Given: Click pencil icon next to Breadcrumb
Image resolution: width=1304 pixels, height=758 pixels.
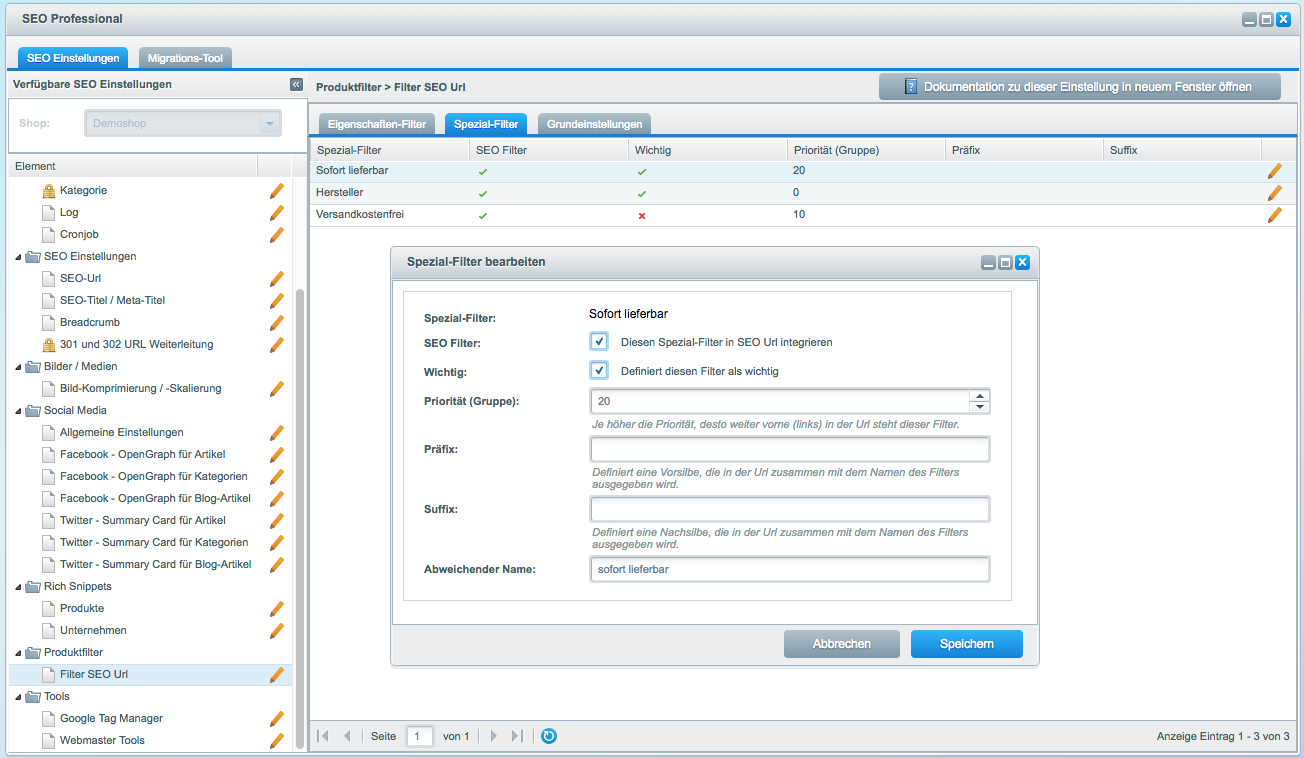Looking at the screenshot, I should point(277,322).
